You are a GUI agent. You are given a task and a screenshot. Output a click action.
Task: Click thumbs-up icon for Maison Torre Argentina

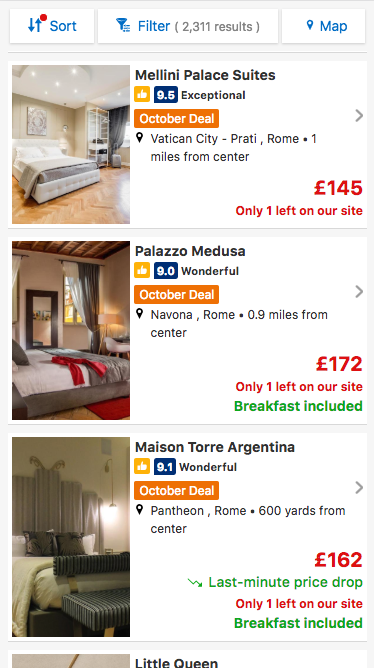pos(142,466)
